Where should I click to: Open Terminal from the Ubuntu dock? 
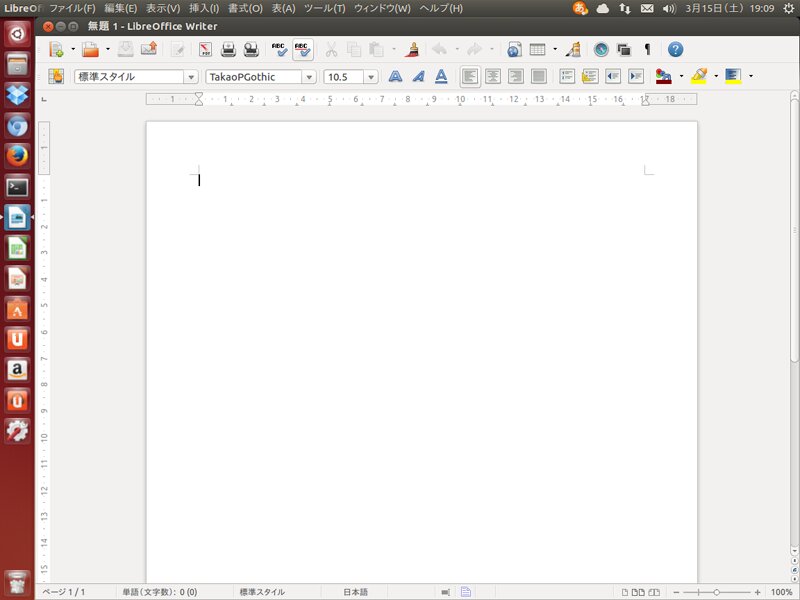17,187
